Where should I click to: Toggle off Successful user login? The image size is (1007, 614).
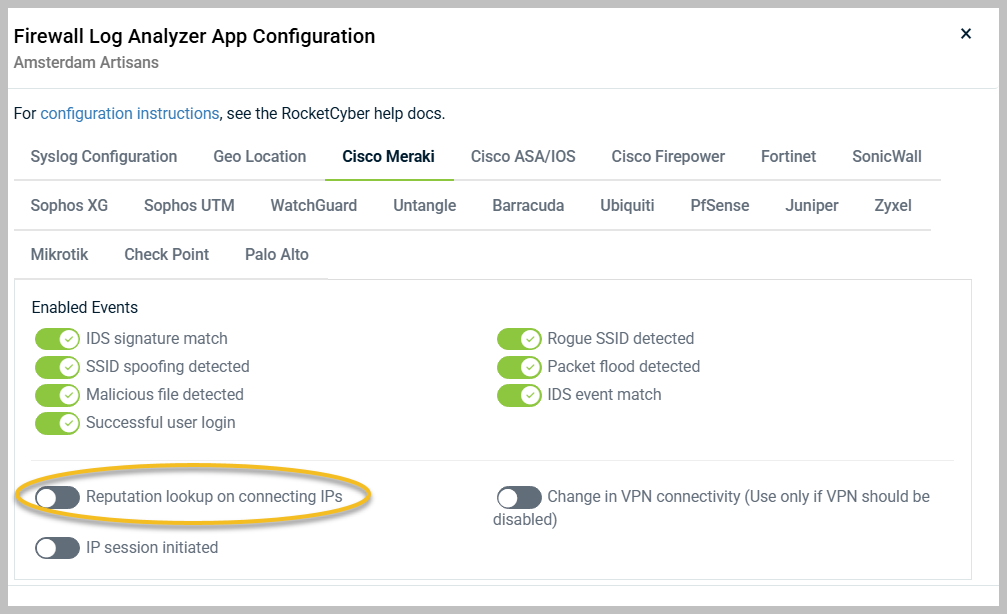57,422
